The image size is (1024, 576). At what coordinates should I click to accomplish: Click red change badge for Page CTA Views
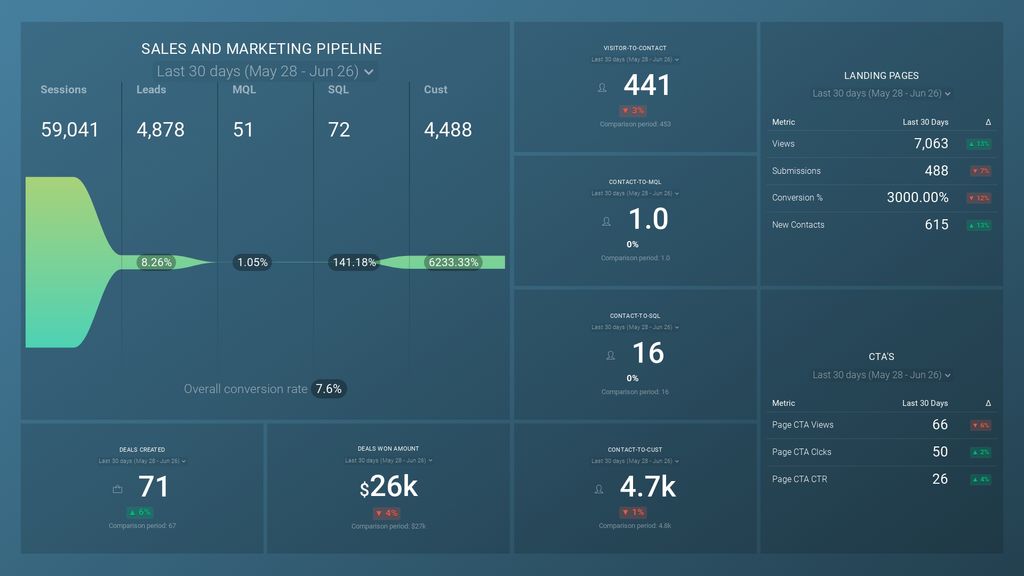click(x=980, y=425)
